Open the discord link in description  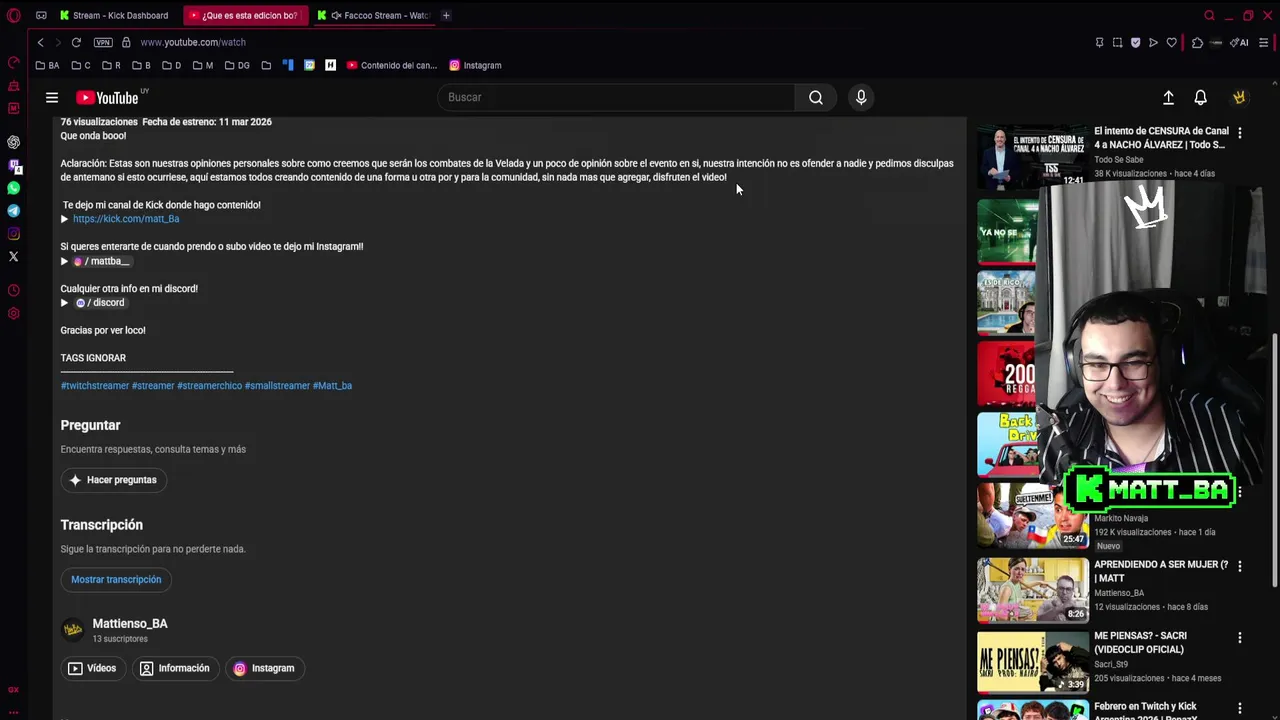(x=100, y=303)
